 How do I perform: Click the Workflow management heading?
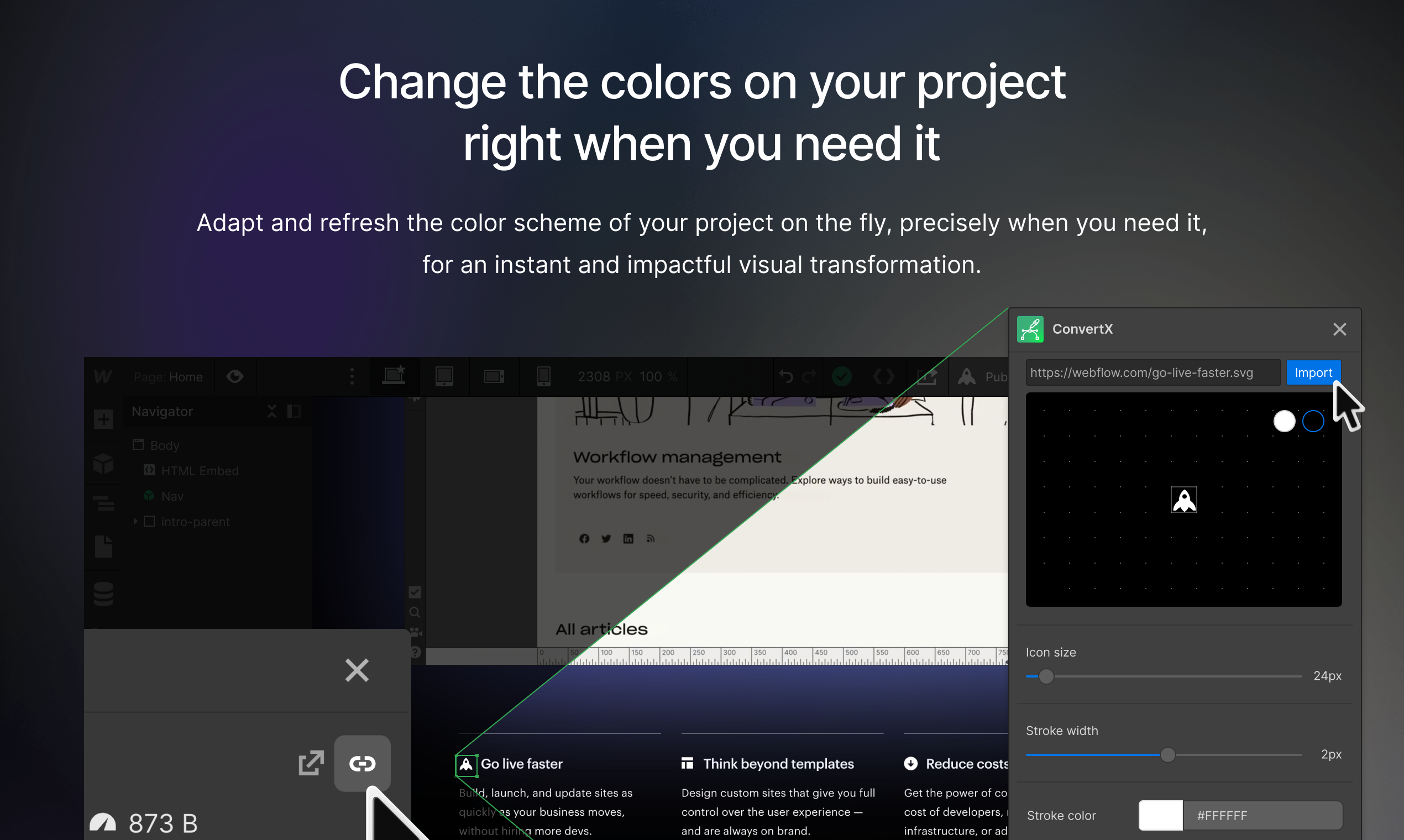[x=677, y=458]
